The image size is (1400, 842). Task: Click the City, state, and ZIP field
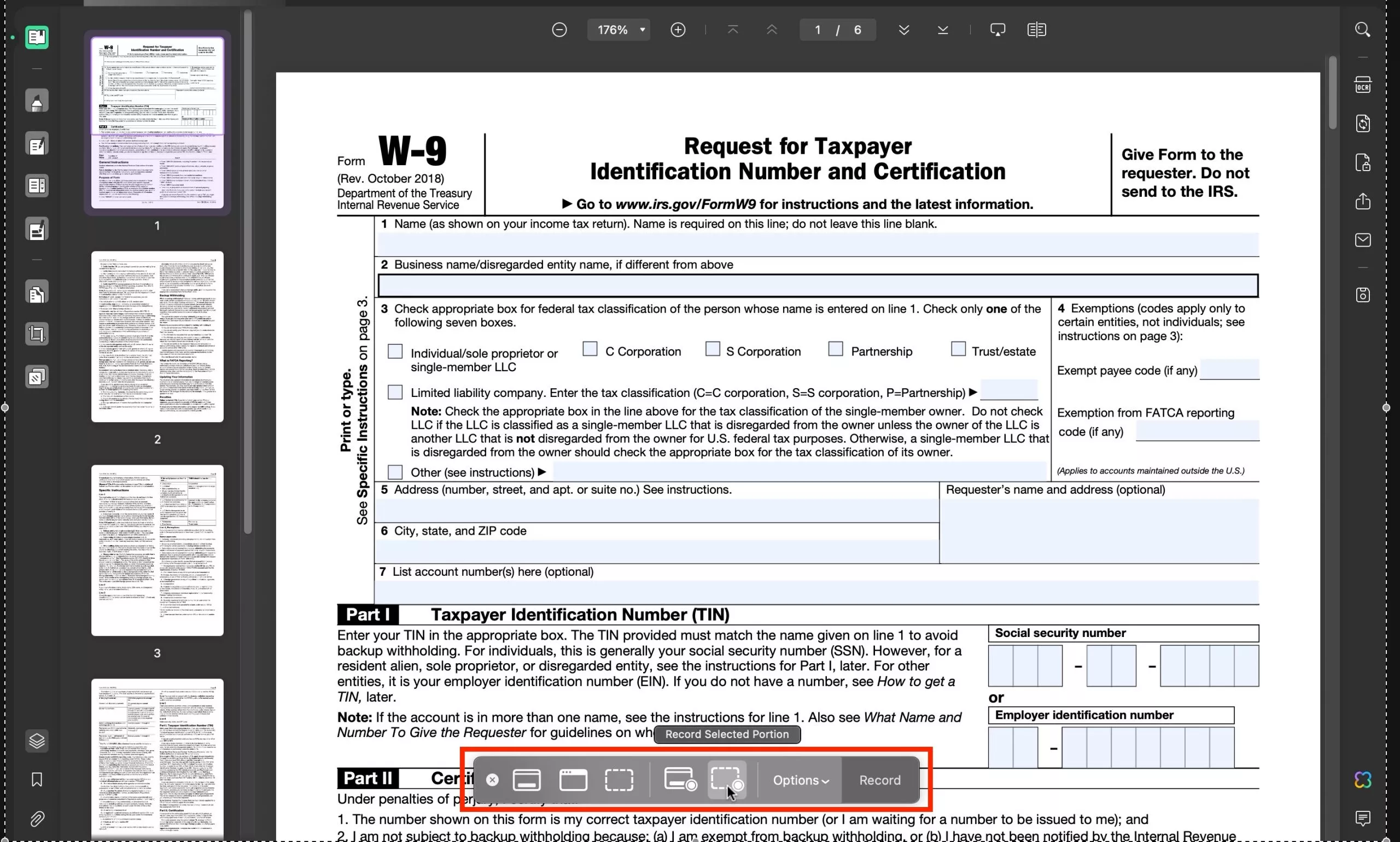[657, 551]
